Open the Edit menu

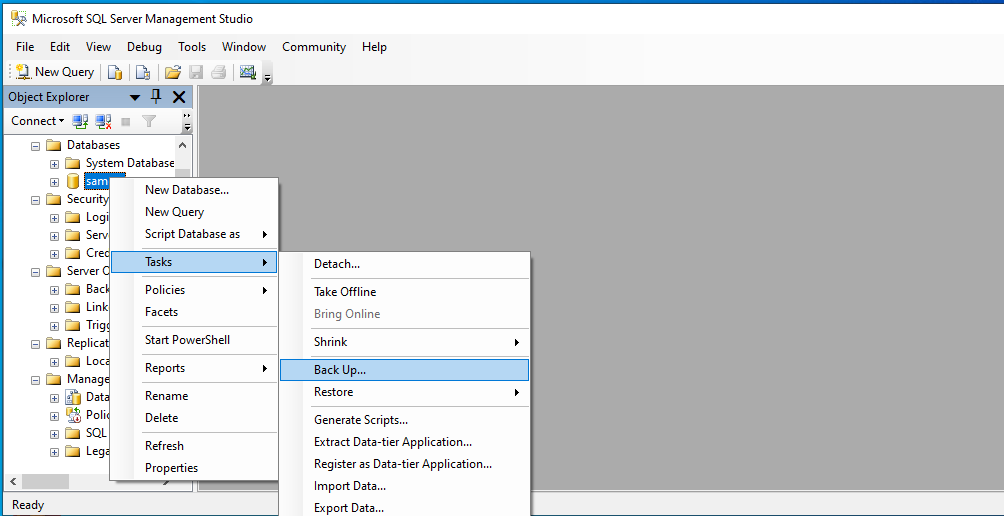60,47
